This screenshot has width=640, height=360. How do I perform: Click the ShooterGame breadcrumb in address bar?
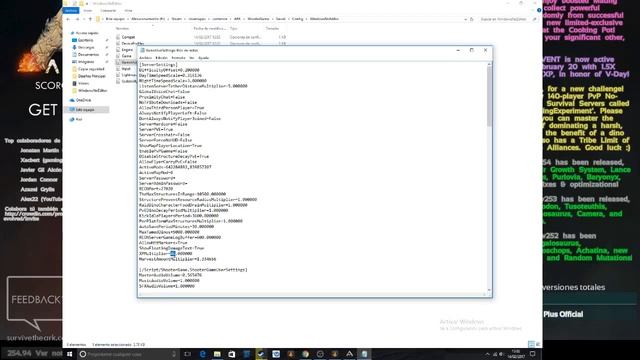tap(258, 19)
